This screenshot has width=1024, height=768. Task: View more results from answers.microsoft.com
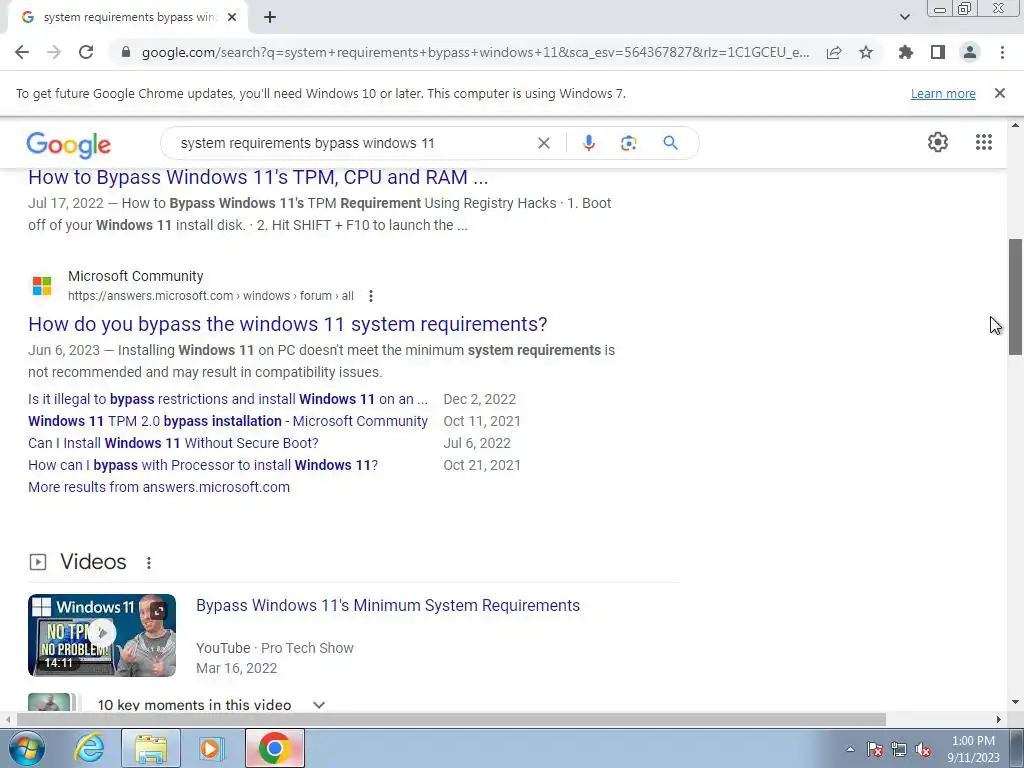[x=159, y=487]
